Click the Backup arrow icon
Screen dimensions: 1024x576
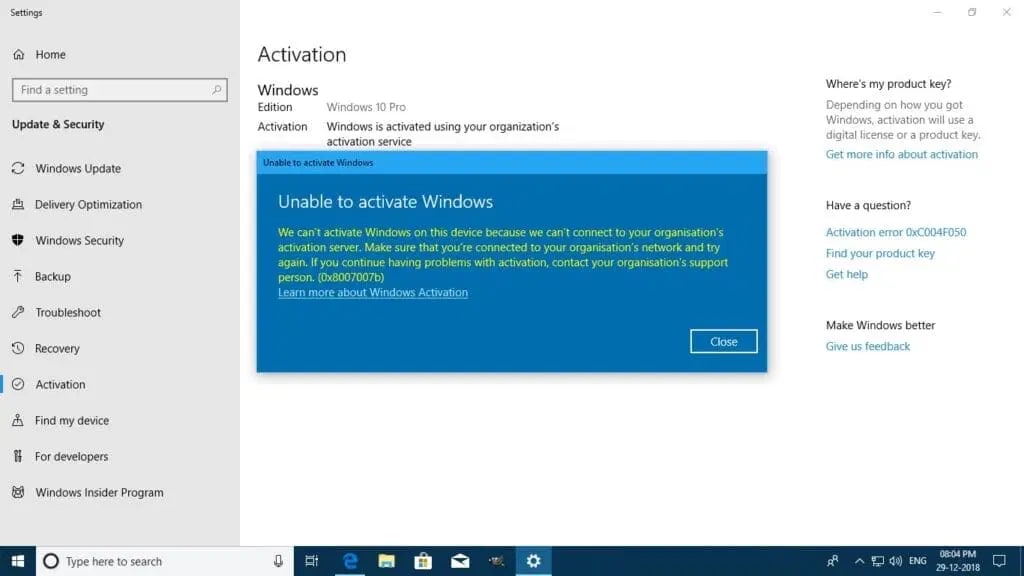[18, 276]
